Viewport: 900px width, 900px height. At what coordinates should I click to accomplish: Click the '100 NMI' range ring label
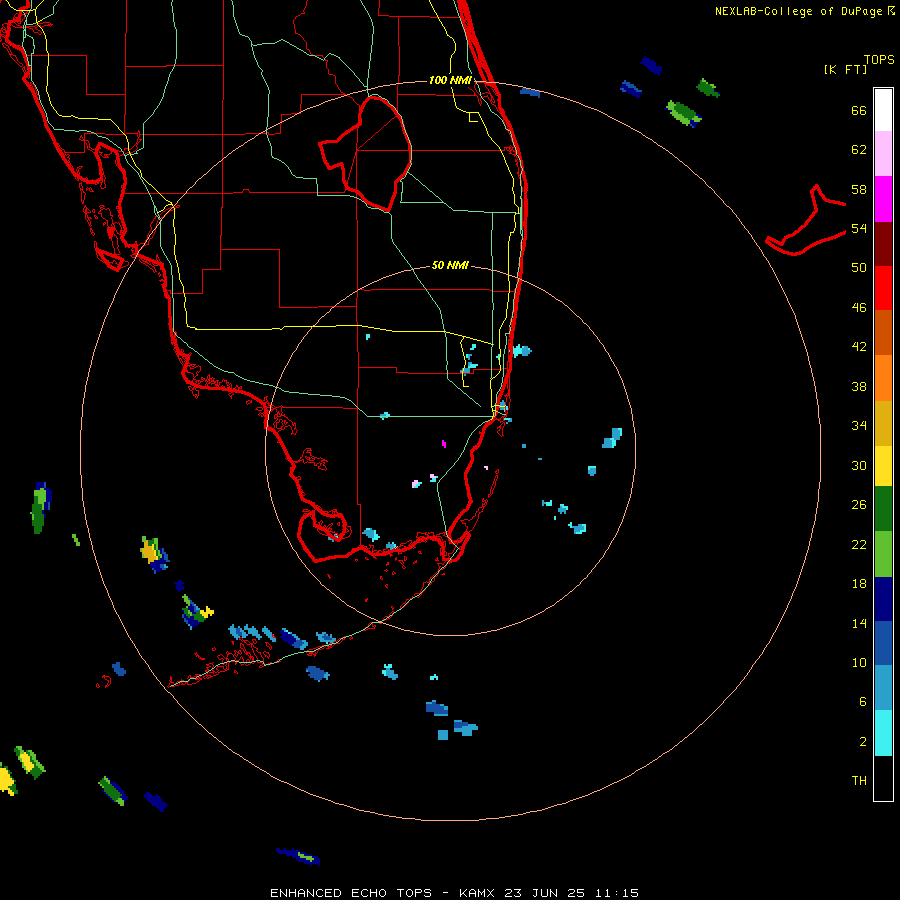pyautogui.click(x=450, y=80)
